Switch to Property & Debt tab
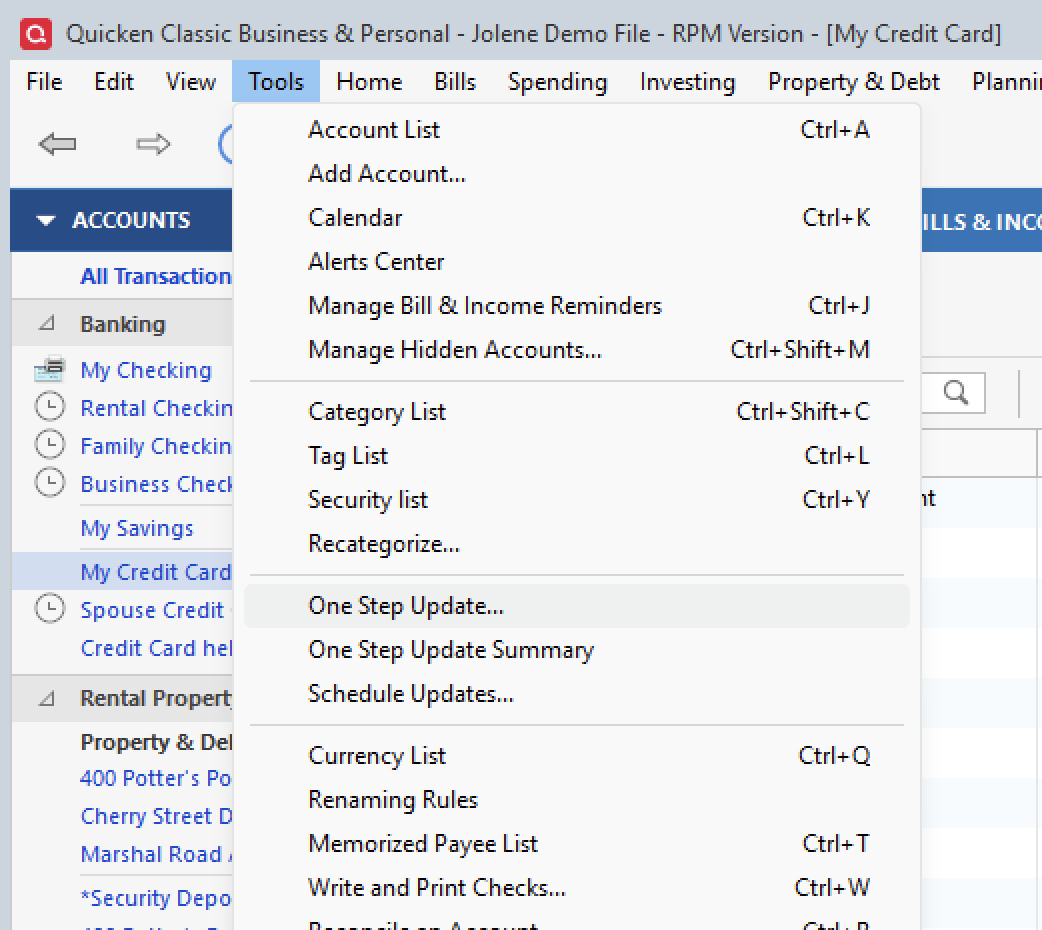Image resolution: width=1042 pixels, height=930 pixels. 854,82
